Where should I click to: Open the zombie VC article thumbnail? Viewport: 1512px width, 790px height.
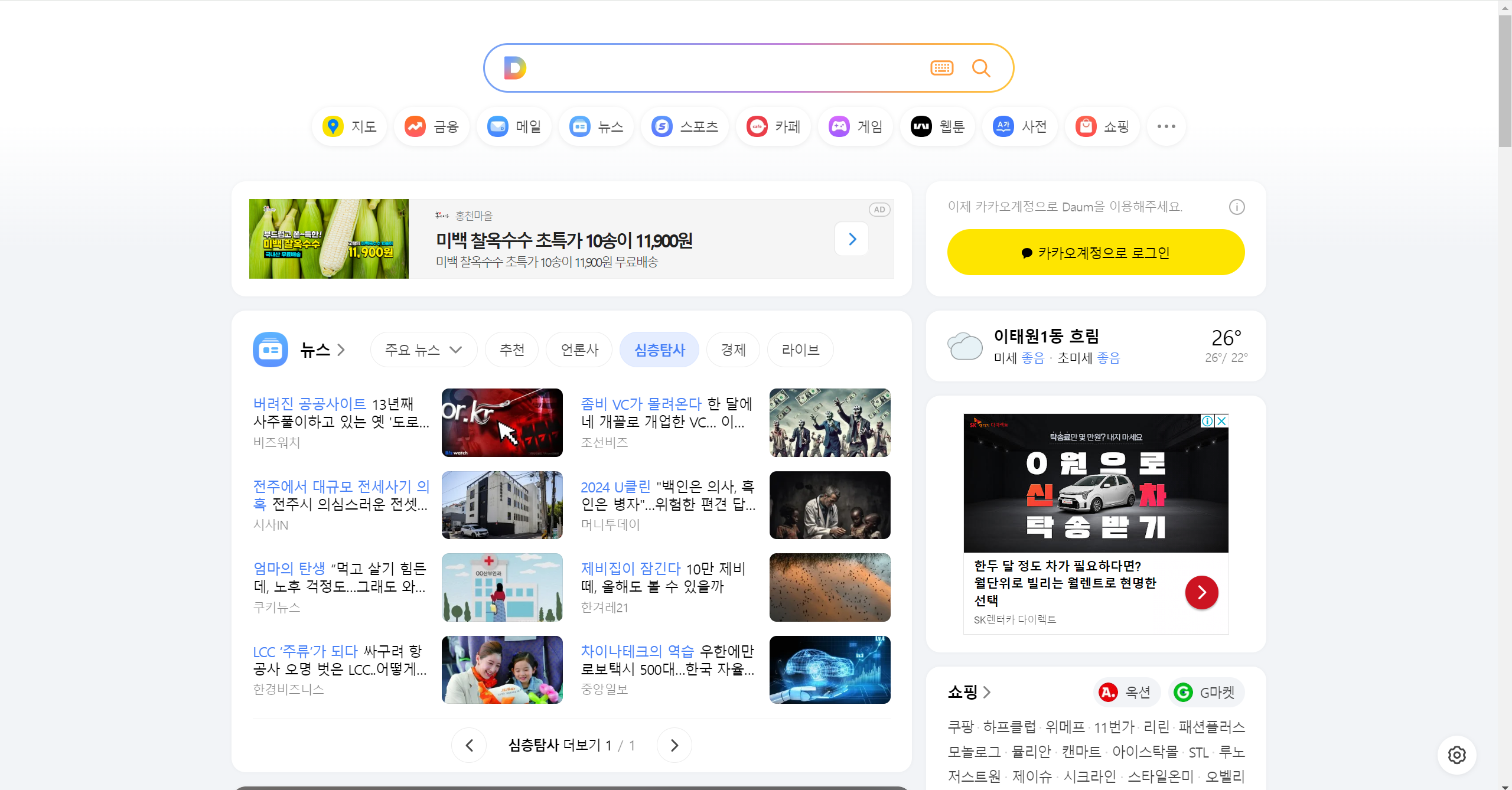[x=830, y=423]
